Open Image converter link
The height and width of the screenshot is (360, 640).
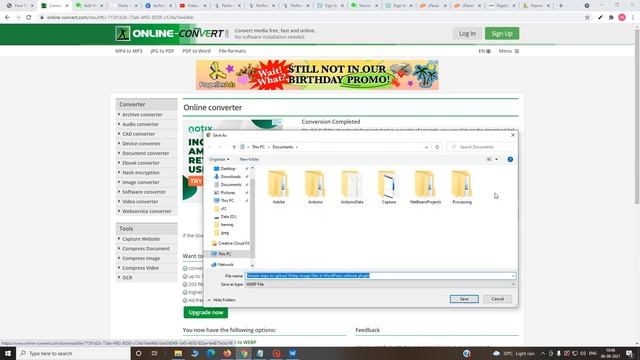point(141,182)
